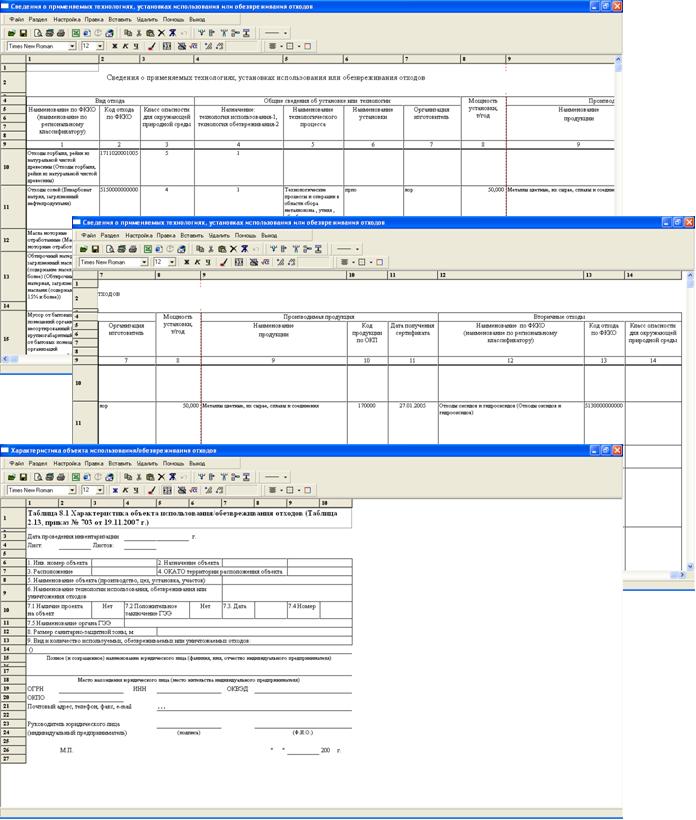
Task: Click the Delete X icon in middle window
Action: (x=232, y=249)
